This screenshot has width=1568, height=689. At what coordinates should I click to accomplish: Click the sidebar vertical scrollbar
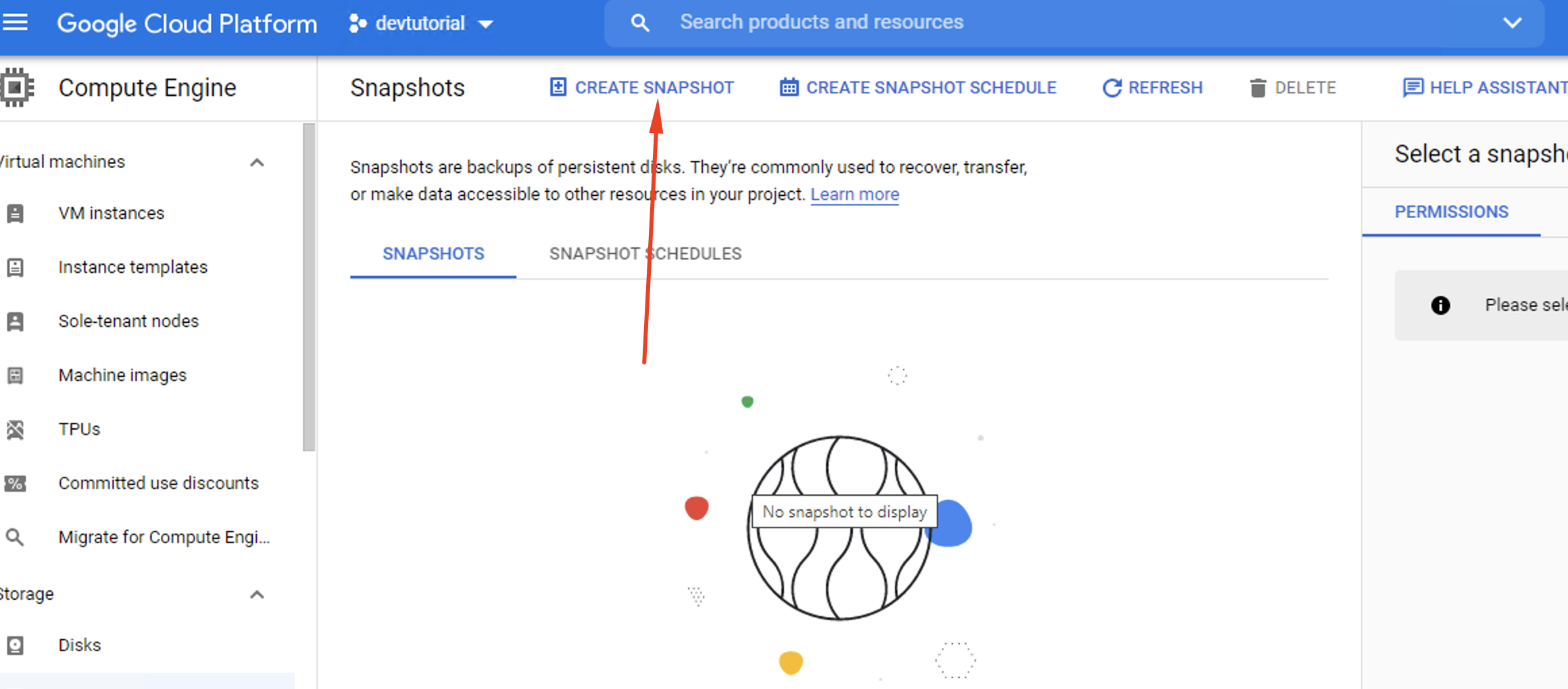tap(309, 287)
